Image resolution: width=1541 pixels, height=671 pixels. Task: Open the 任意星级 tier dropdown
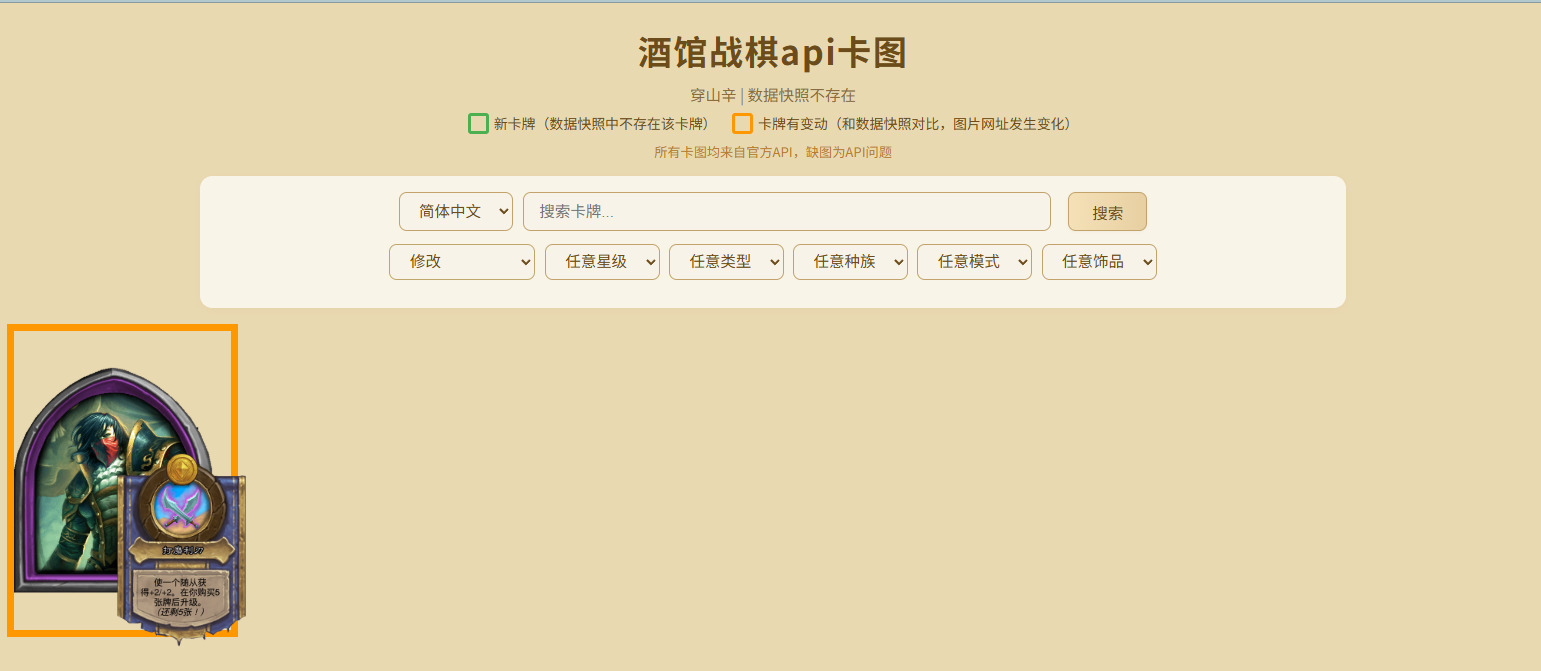tap(602, 262)
